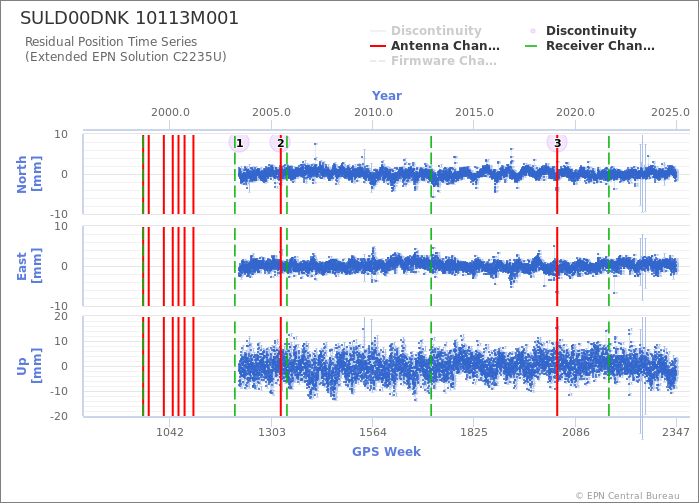Image resolution: width=700 pixels, height=504 pixels.
Task: Click the 2347 GPS week tick label
Action: [x=676, y=432]
